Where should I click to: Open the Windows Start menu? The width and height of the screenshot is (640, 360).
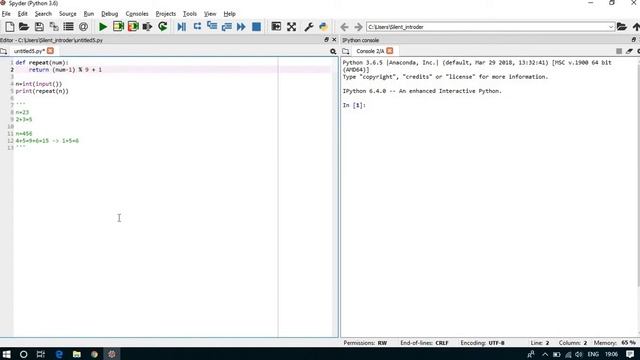[7, 354]
